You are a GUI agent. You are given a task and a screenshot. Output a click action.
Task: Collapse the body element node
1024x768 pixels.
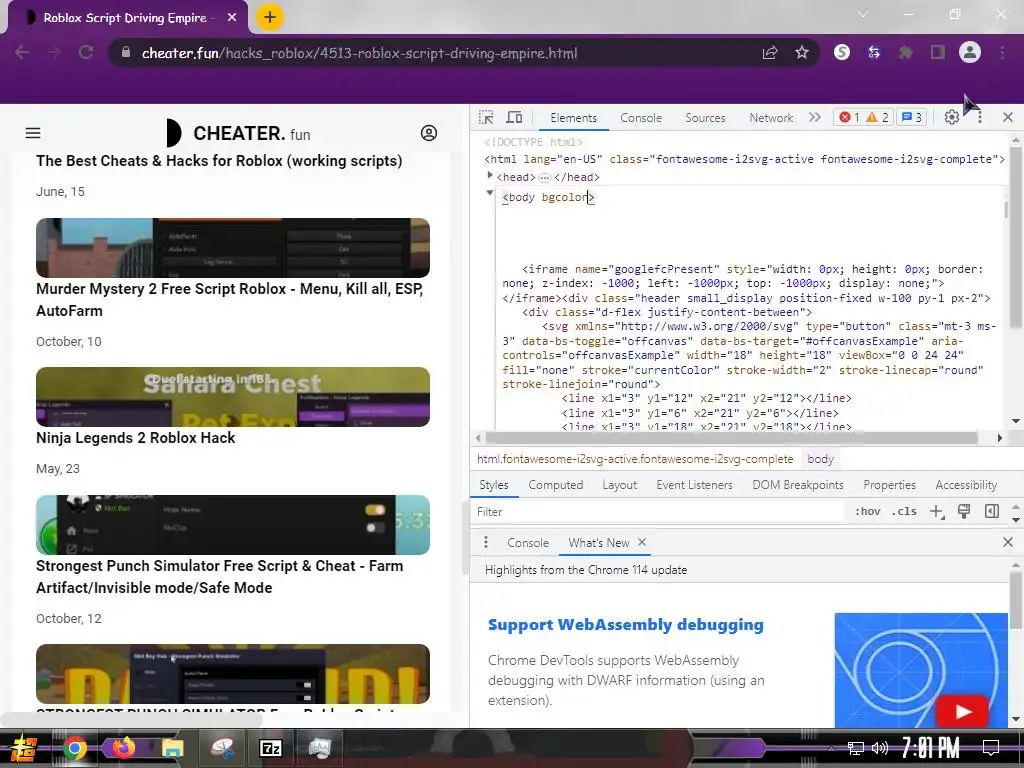coord(490,193)
